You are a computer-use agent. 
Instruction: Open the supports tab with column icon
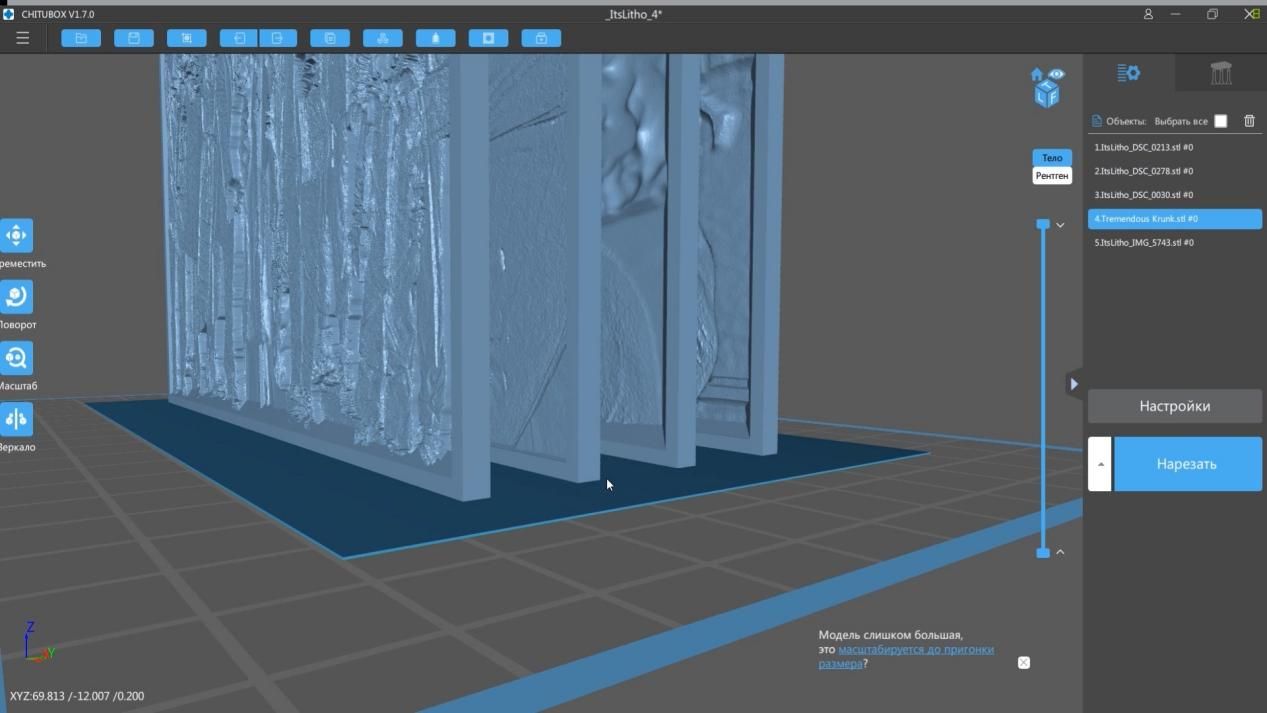click(x=1220, y=73)
